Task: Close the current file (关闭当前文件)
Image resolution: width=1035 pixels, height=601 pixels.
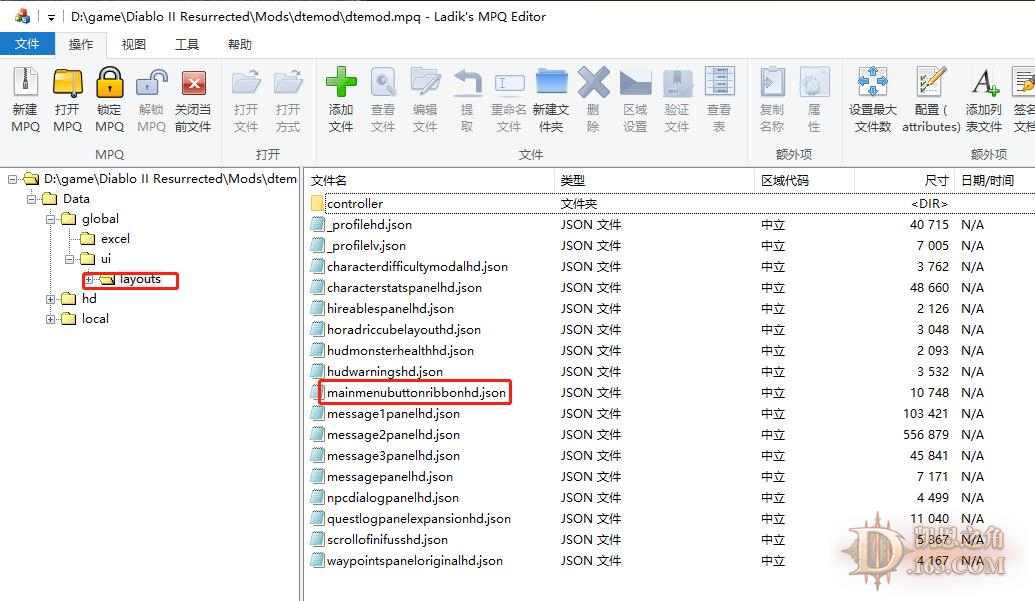Action: 193,83
